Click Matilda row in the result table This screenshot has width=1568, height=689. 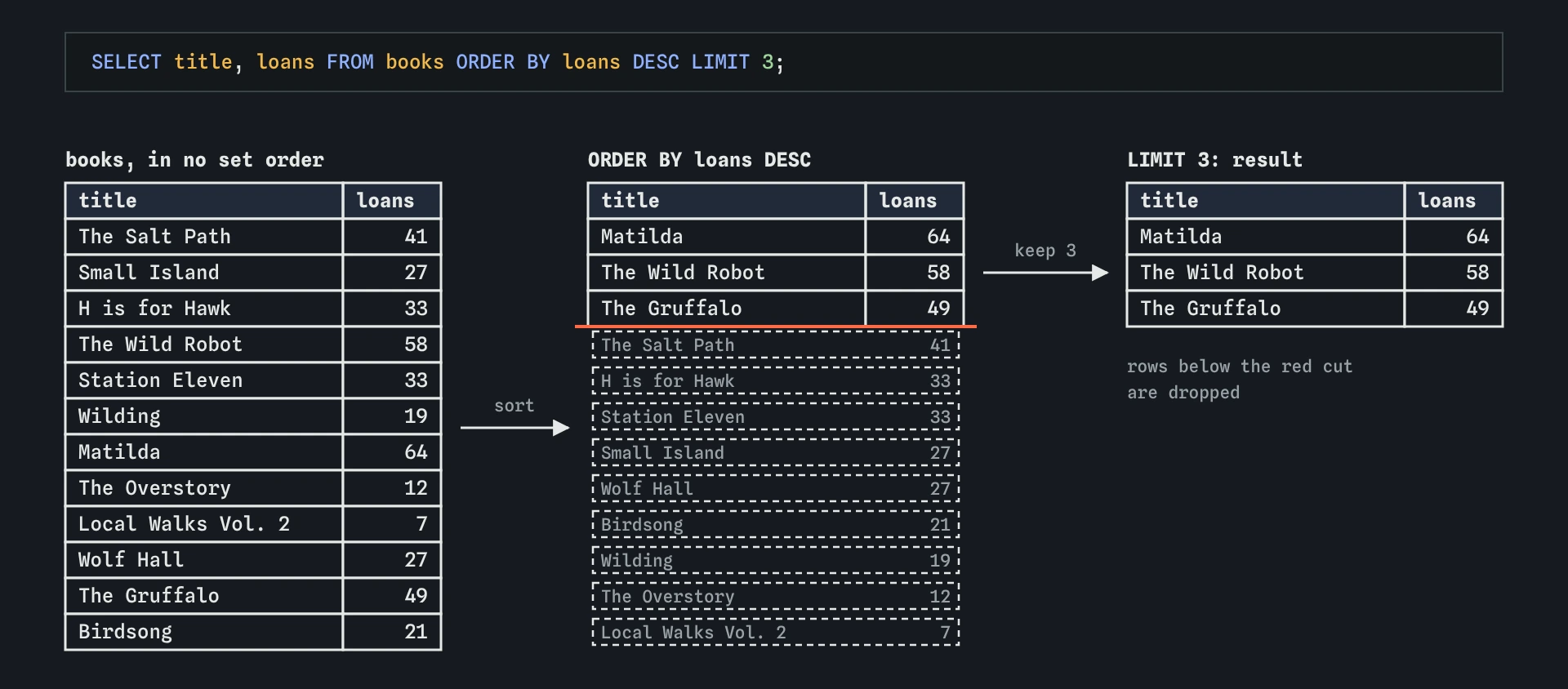coord(1315,237)
